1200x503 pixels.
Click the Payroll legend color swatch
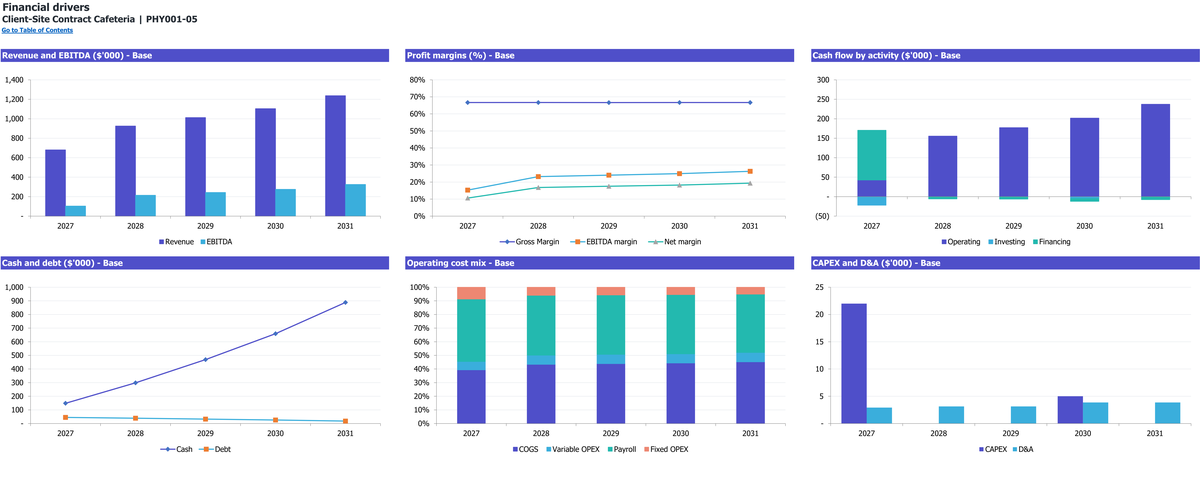(611, 450)
